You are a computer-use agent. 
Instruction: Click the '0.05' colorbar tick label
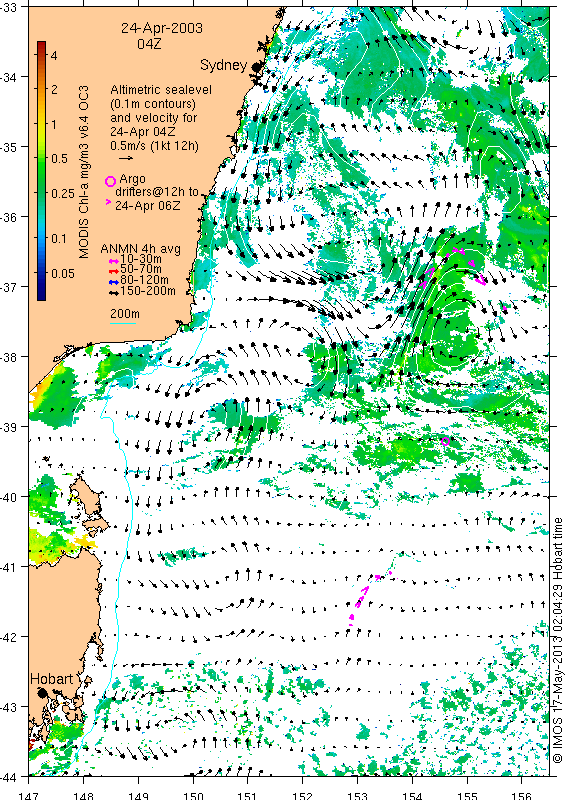coord(63,273)
